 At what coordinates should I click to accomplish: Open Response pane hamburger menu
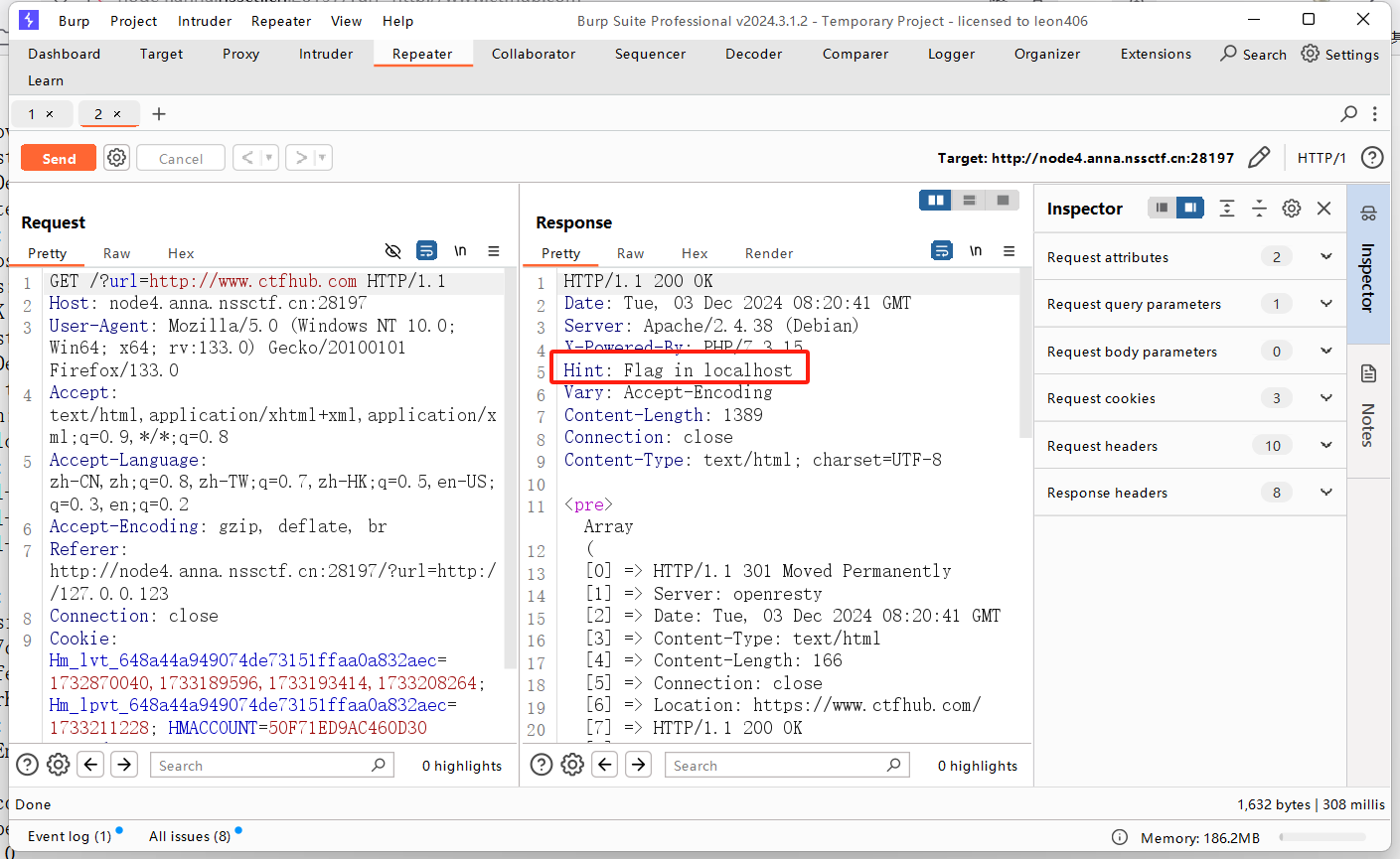click(x=1010, y=251)
